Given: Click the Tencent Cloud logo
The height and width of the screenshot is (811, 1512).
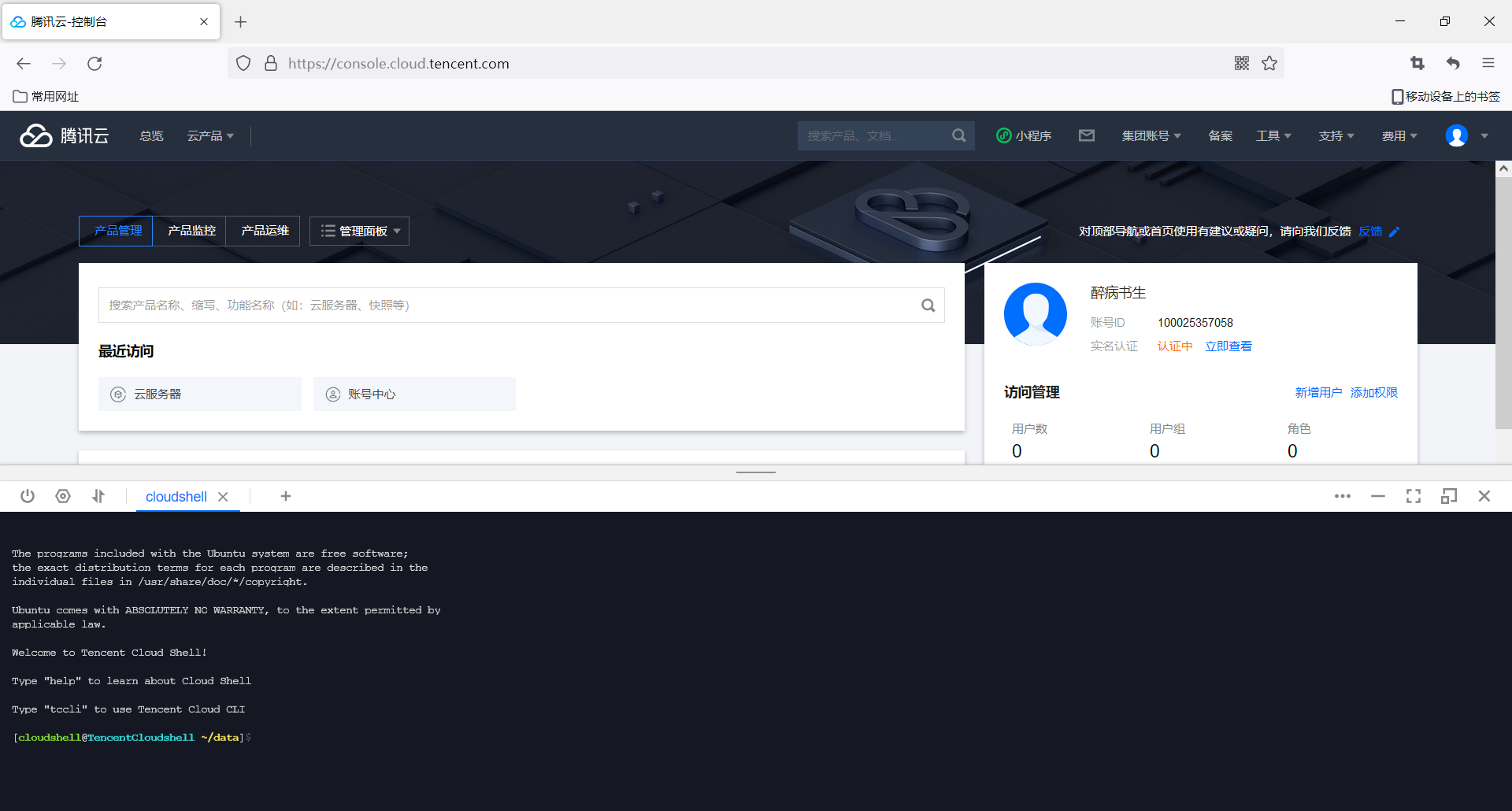Looking at the screenshot, I should point(65,136).
